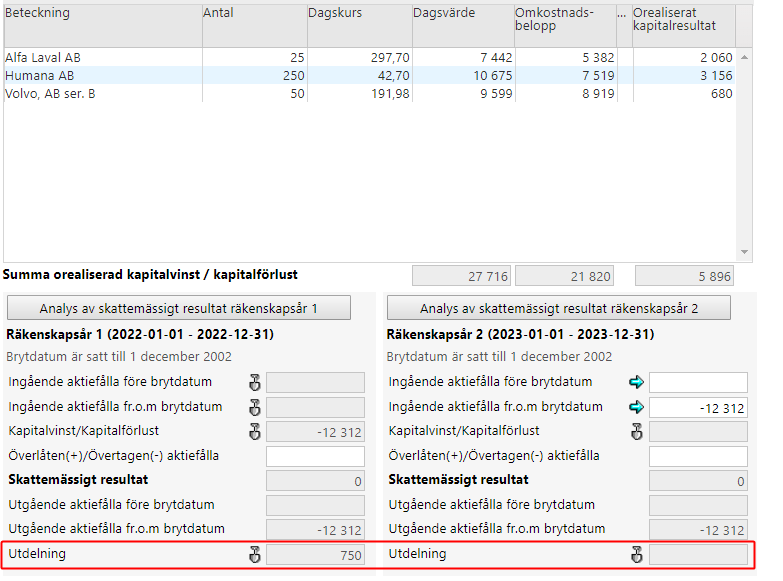Click Räkenskapsår 2 Utgående aktiefälla fr.o.m brytdatum field
The width and height of the screenshot is (783, 581).
(x=698, y=530)
